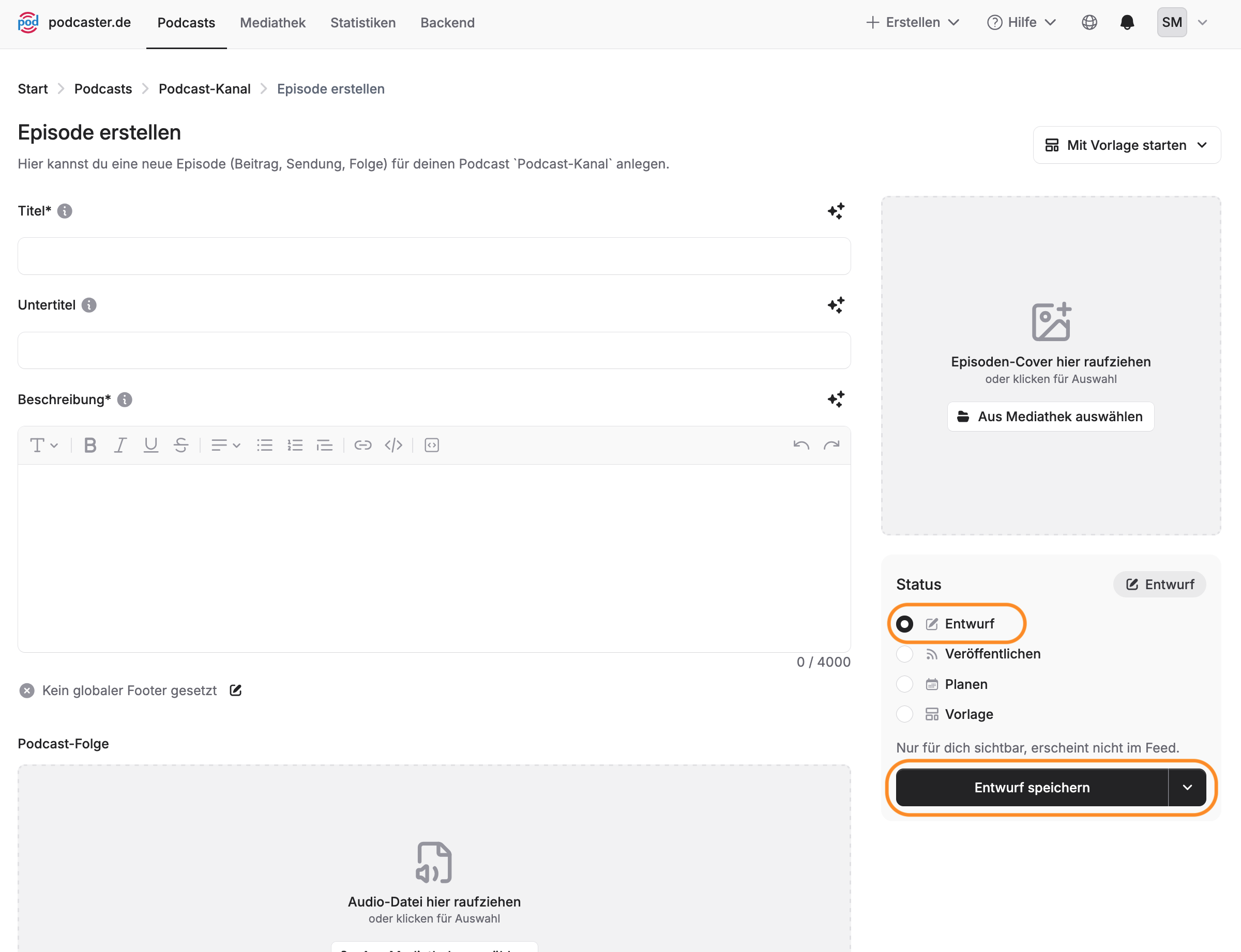1241x952 pixels.
Task: Show info tooltip for Untertitel
Action: (x=89, y=305)
